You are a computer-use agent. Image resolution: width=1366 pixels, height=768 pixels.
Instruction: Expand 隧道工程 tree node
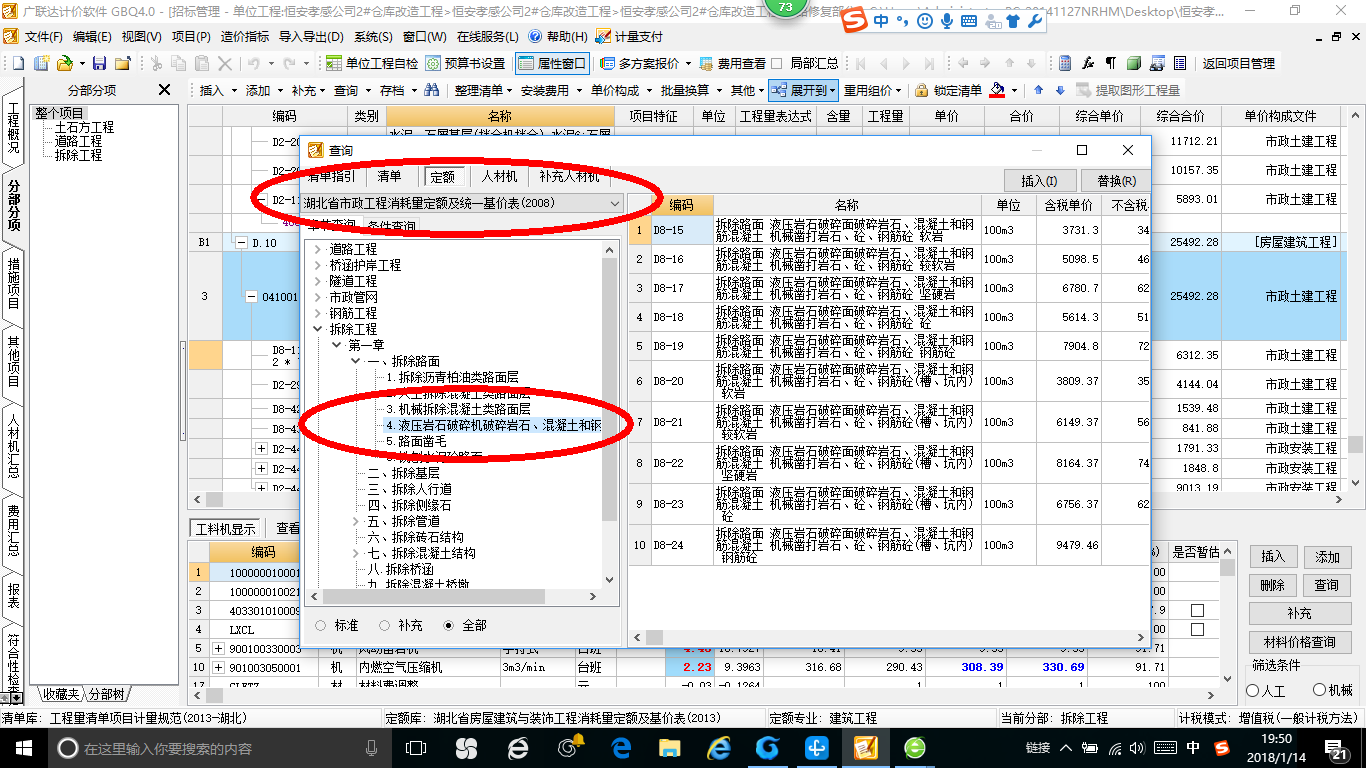318,281
